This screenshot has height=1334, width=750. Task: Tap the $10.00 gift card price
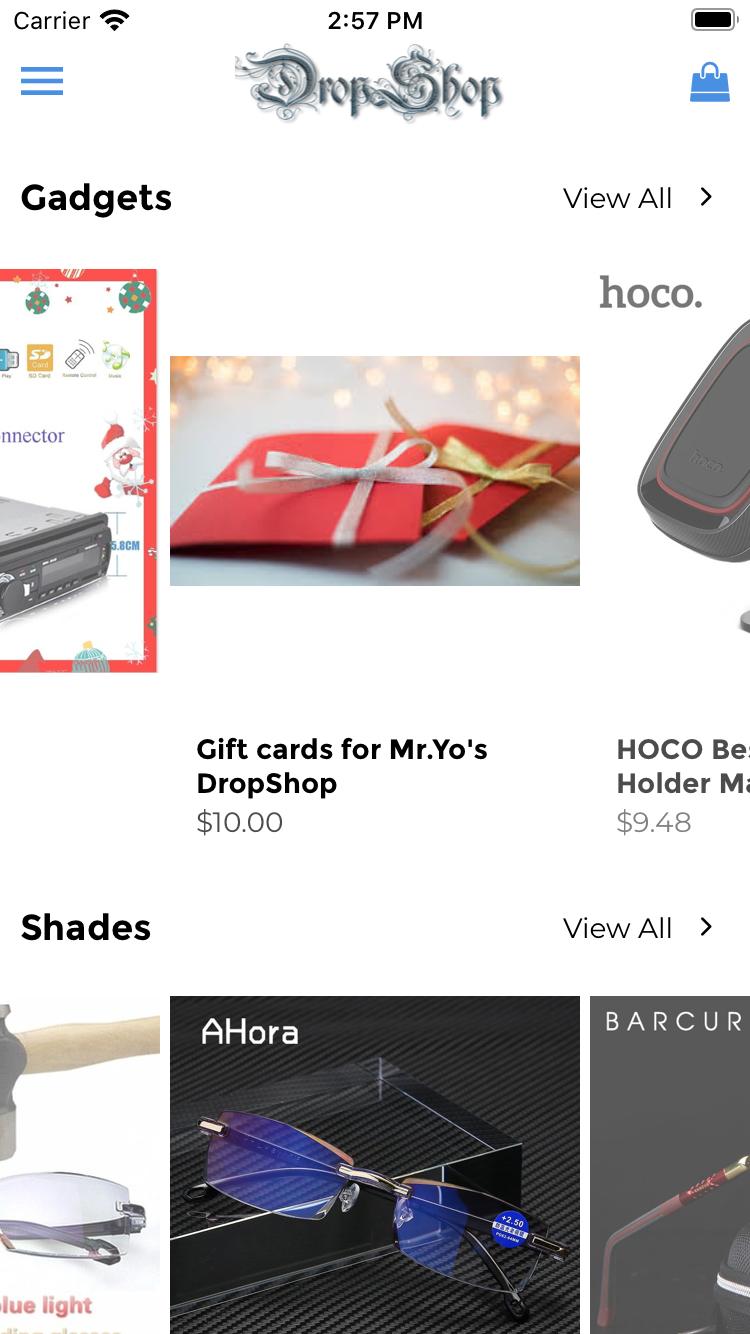(240, 822)
